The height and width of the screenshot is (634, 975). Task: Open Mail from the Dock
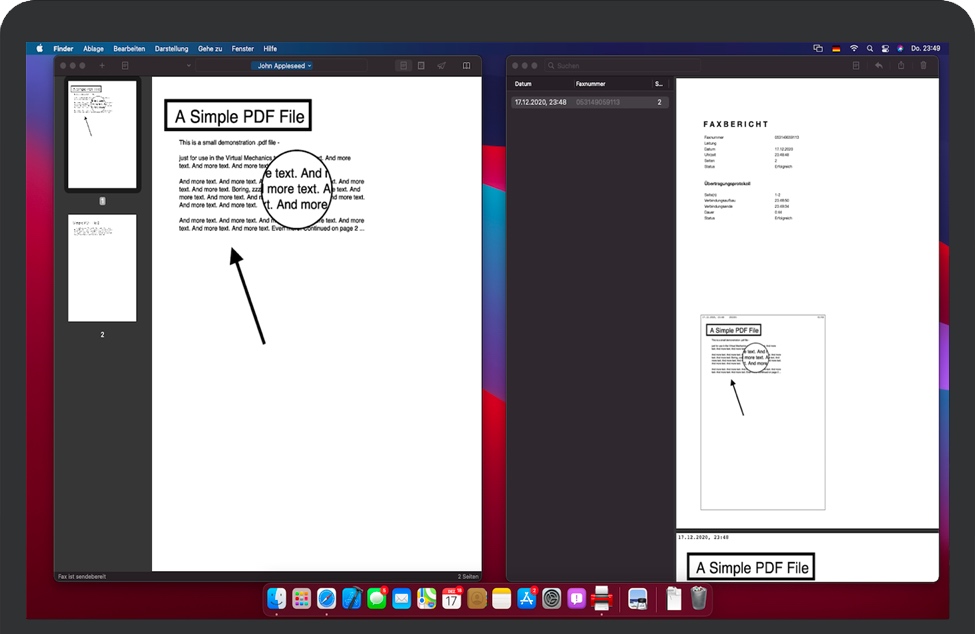pyautogui.click(x=402, y=599)
